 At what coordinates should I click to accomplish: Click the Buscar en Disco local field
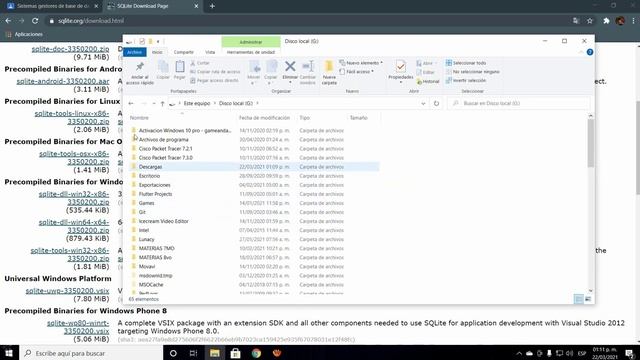[x=518, y=103]
